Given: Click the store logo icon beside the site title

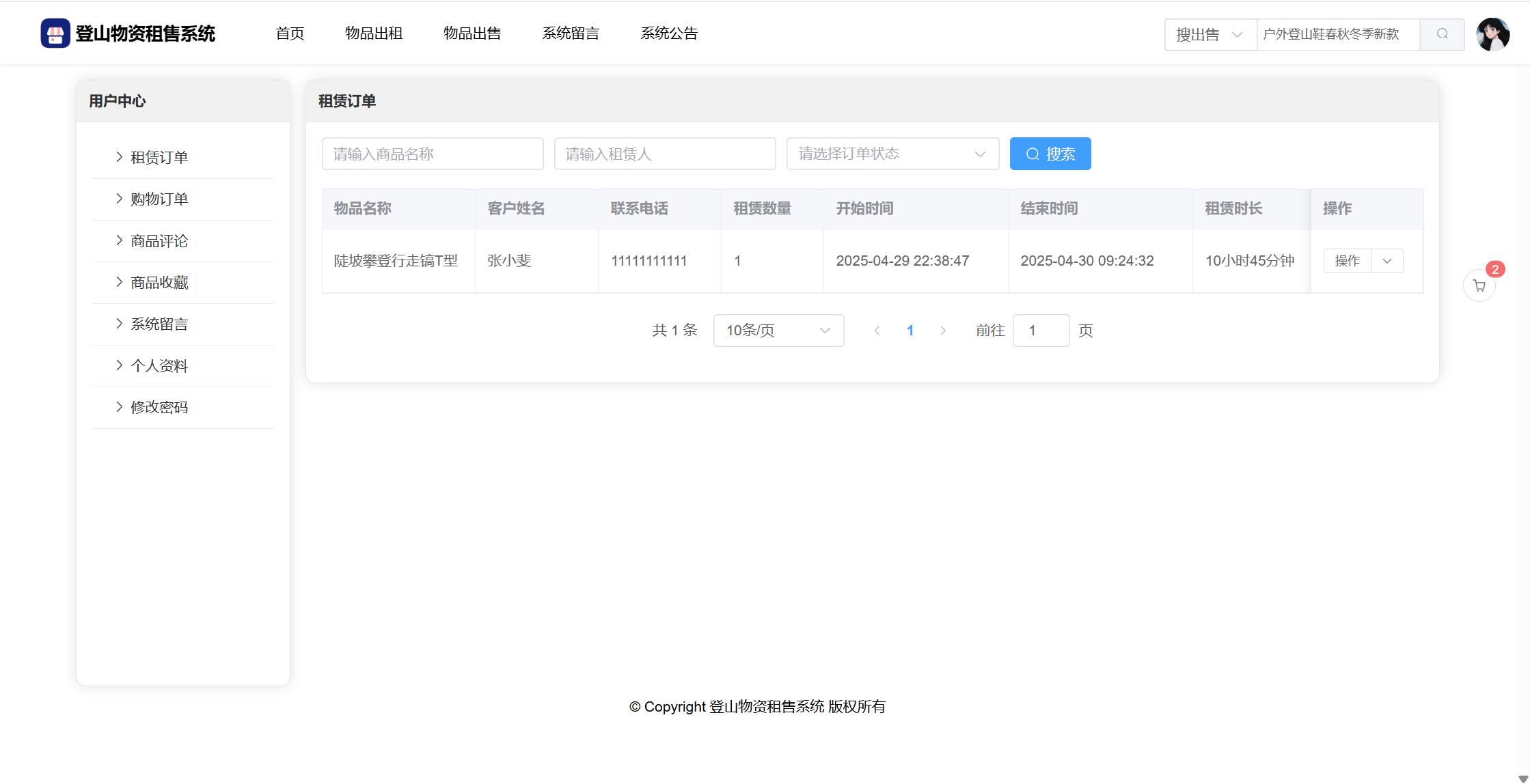Looking at the screenshot, I should (55, 33).
